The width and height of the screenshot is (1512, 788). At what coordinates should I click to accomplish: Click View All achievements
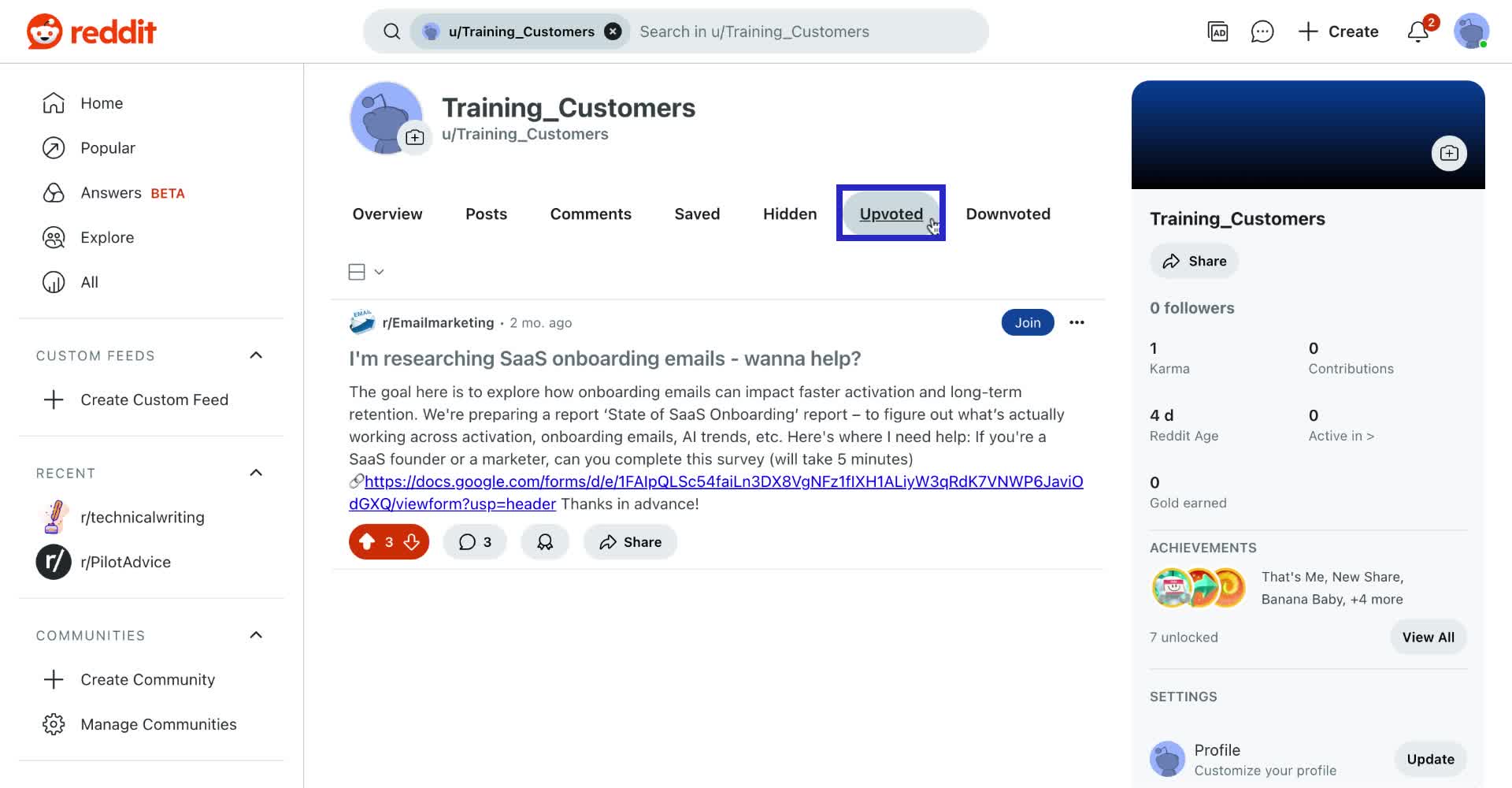tap(1428, 637)
